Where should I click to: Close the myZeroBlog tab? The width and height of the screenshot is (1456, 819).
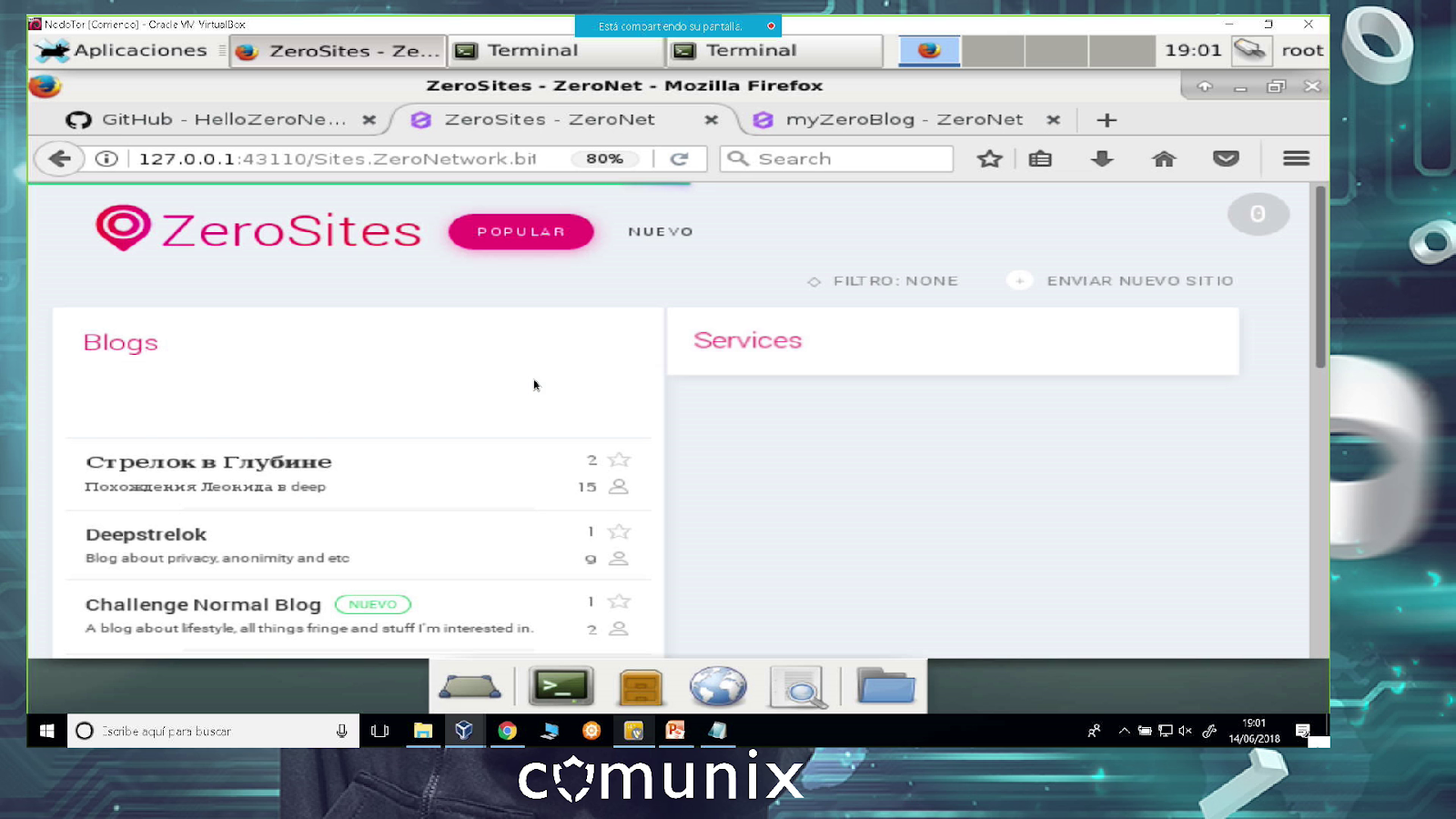click(1053, 119)
